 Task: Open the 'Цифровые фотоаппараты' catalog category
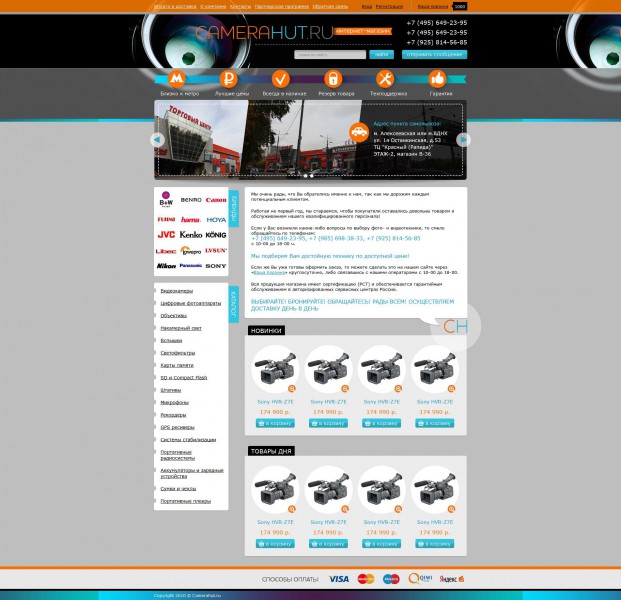coord(190,303)
